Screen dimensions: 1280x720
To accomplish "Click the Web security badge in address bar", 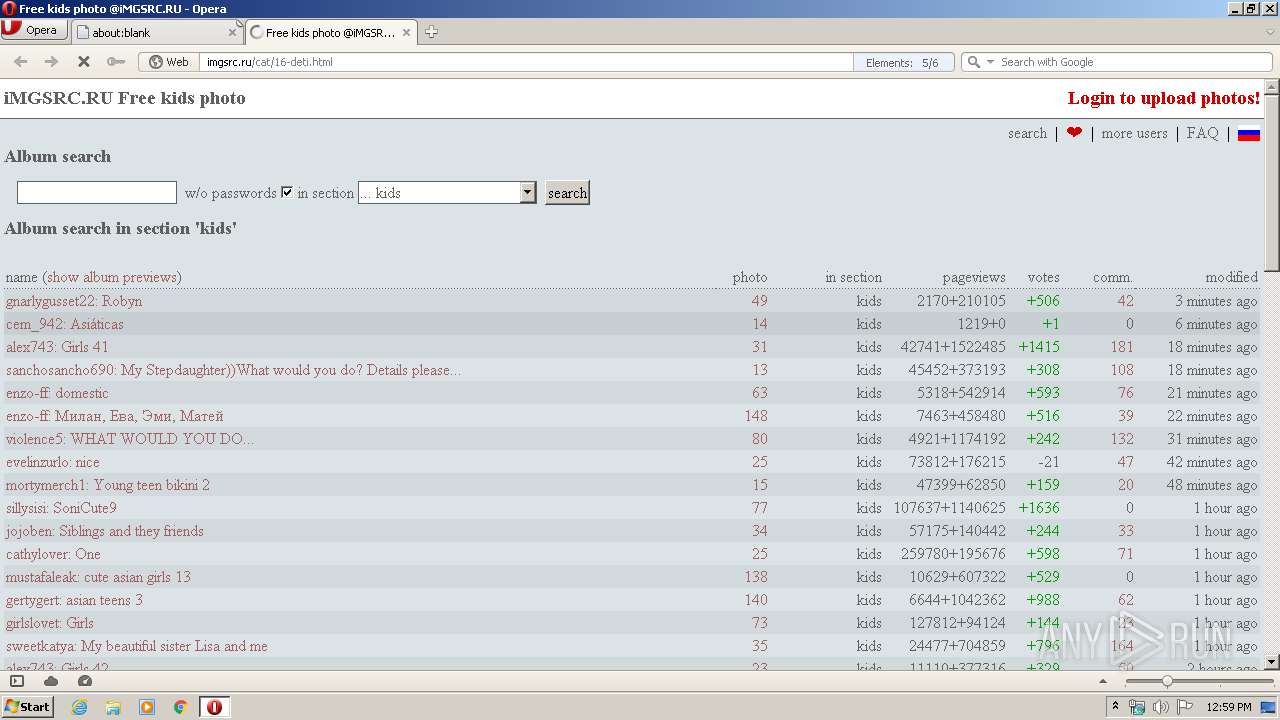I will (169, 62).
